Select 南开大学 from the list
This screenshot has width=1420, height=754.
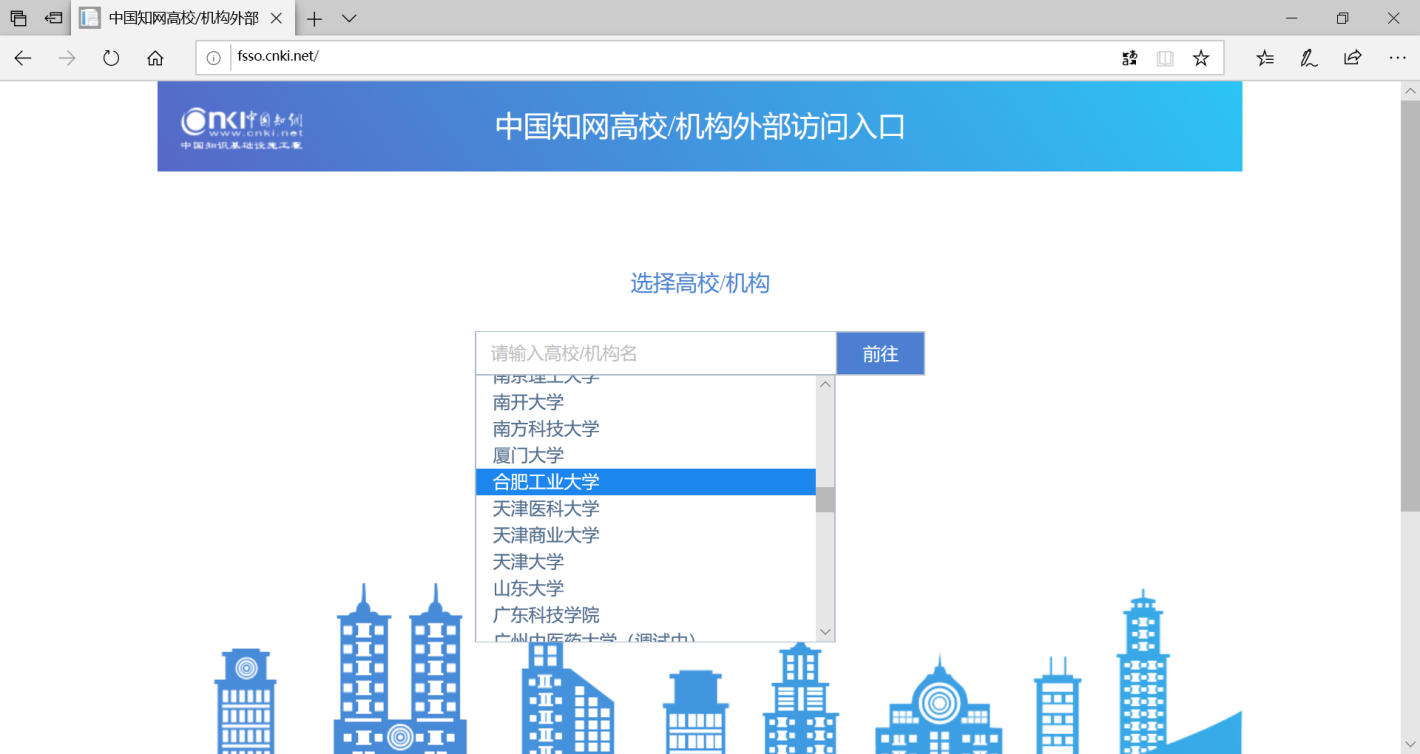point(646,402)
